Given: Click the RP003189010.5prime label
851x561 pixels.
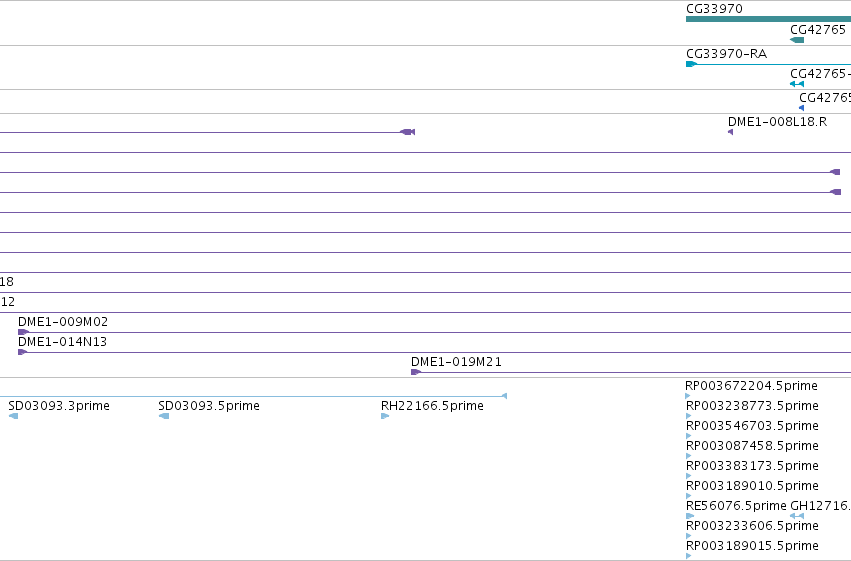Looking at the screenshot, I should [752, 486].
